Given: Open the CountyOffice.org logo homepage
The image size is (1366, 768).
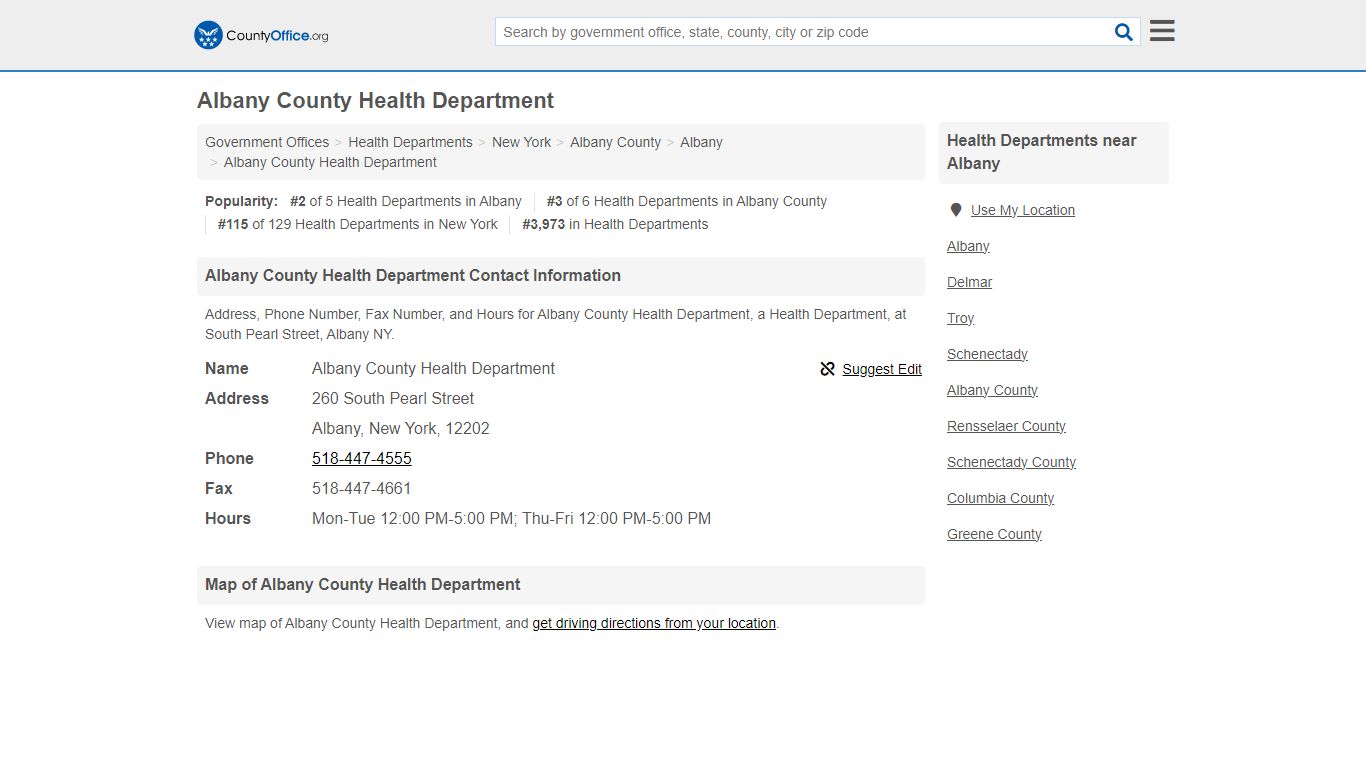Looking at the screenshot, I should (261, 35).
